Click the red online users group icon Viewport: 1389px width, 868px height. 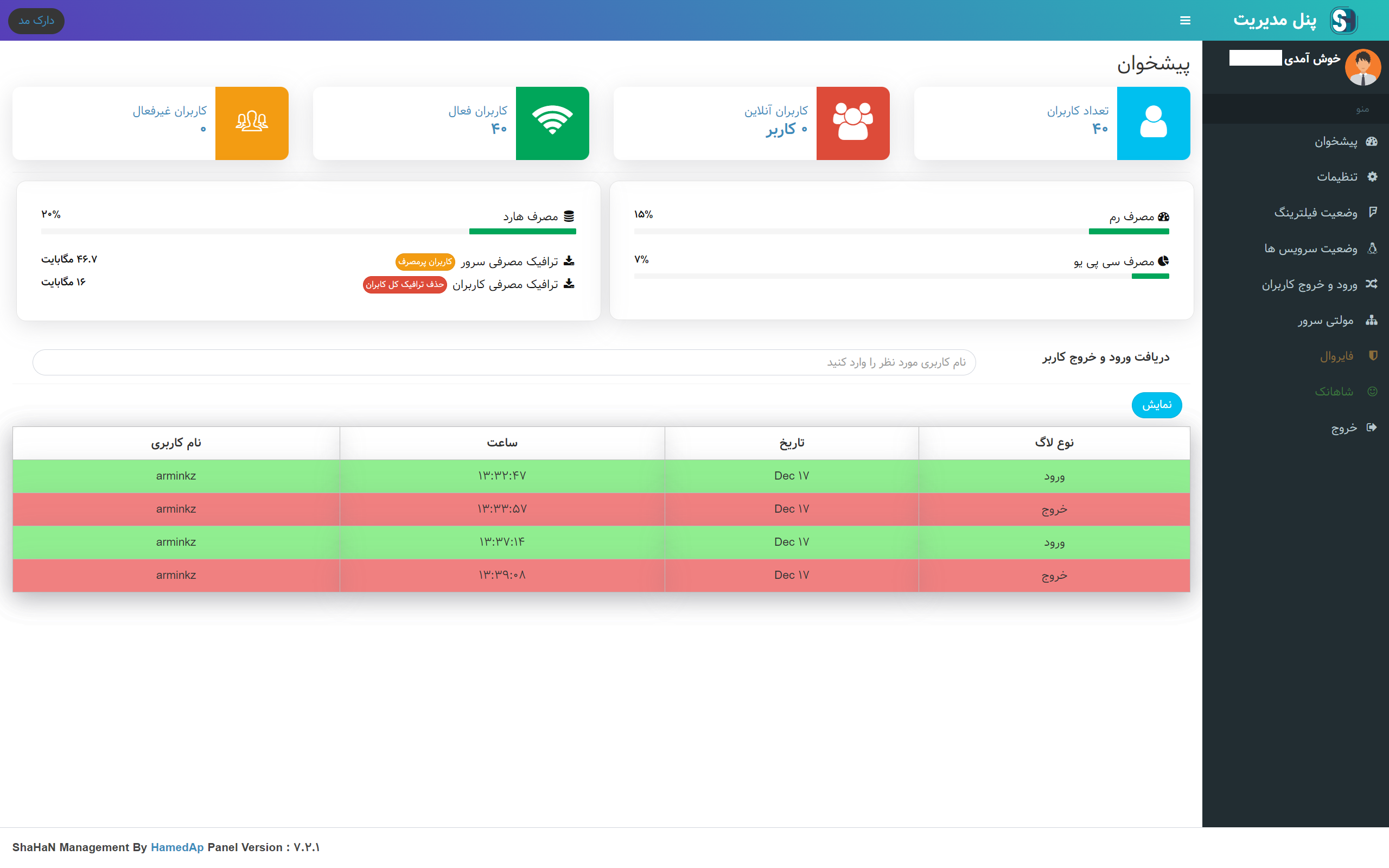point(852,123)
